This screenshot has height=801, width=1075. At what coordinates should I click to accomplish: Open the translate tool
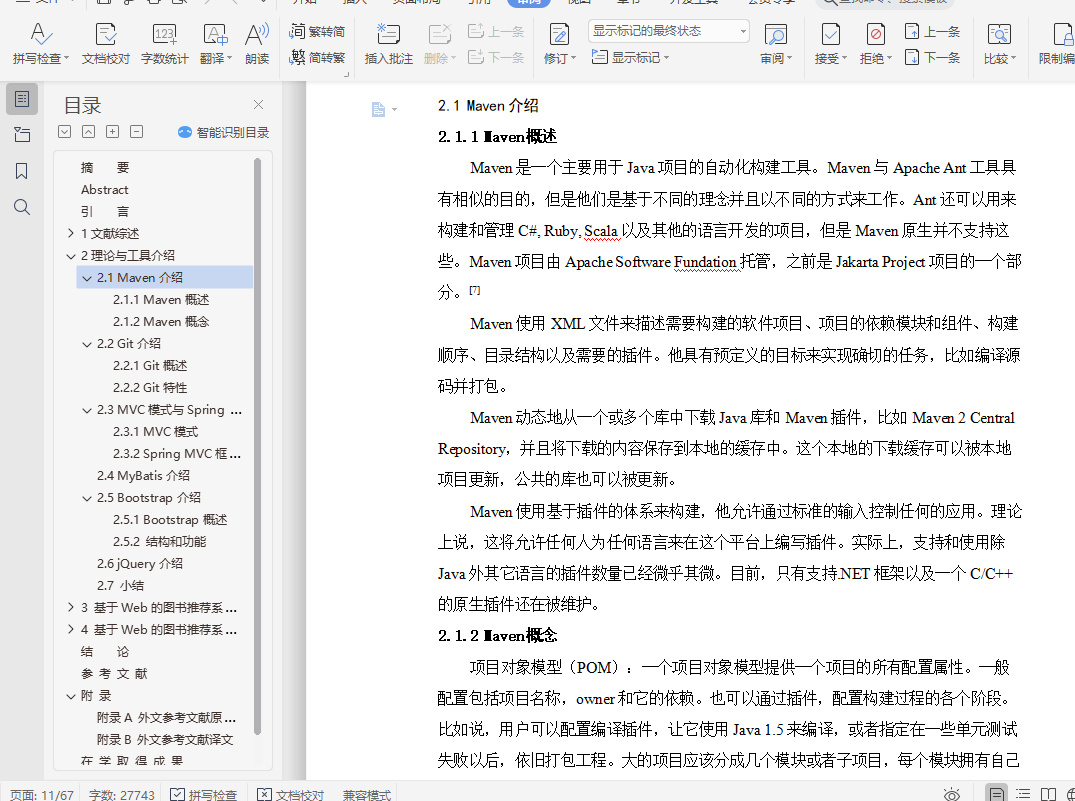(x=216, y=44)
